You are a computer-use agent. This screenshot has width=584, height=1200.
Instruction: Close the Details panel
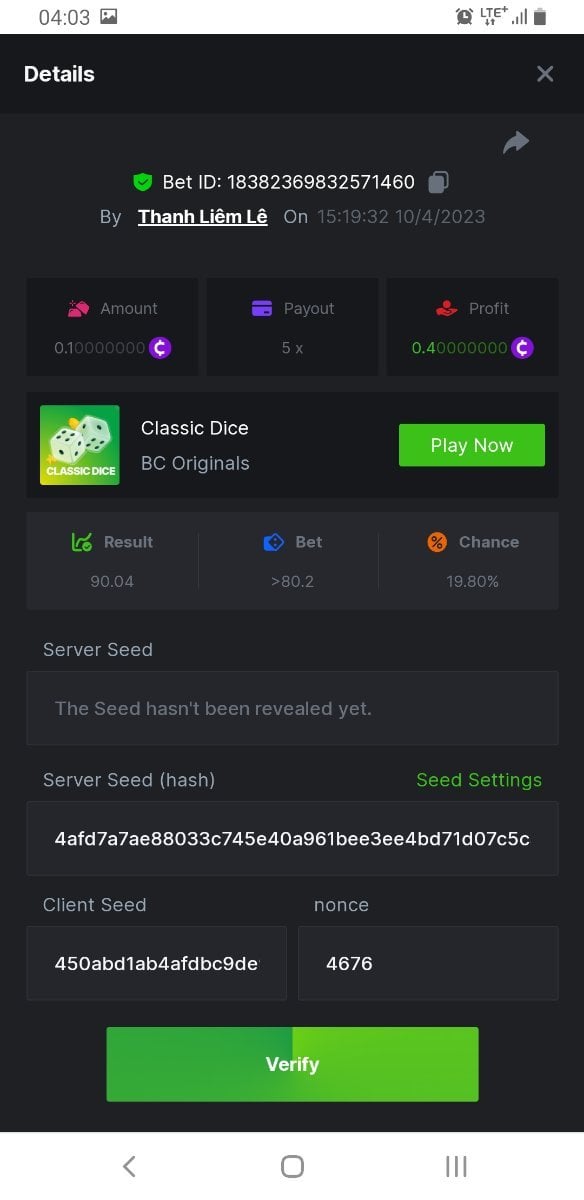(x=545, y=74)
